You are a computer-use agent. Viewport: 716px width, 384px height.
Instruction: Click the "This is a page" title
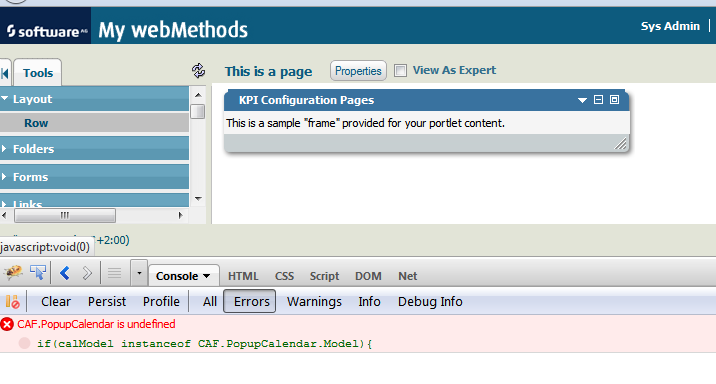coord(268,72)
